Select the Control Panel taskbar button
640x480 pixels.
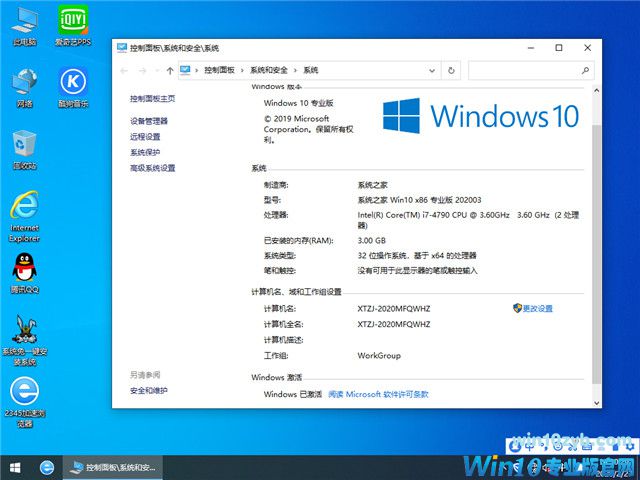[x=113, y=467]
